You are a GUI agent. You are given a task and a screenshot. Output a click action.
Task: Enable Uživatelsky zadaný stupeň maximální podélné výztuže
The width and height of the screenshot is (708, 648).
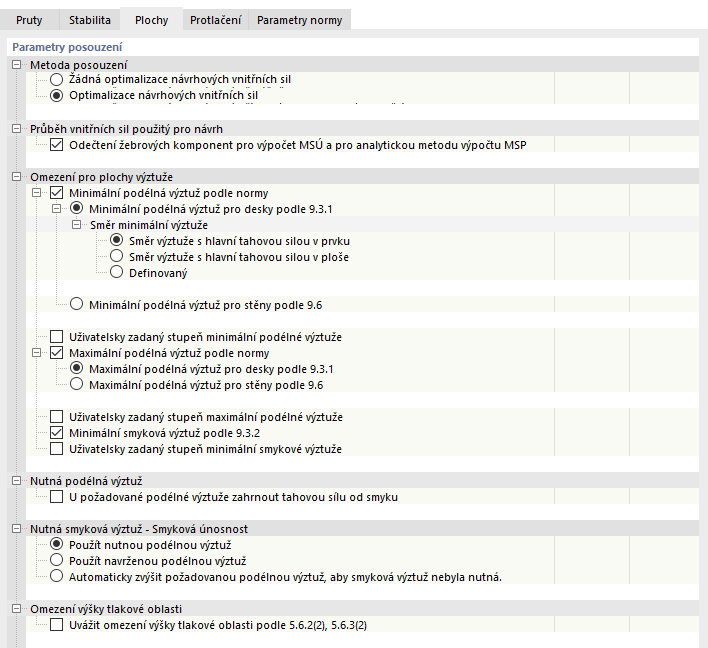57,417
